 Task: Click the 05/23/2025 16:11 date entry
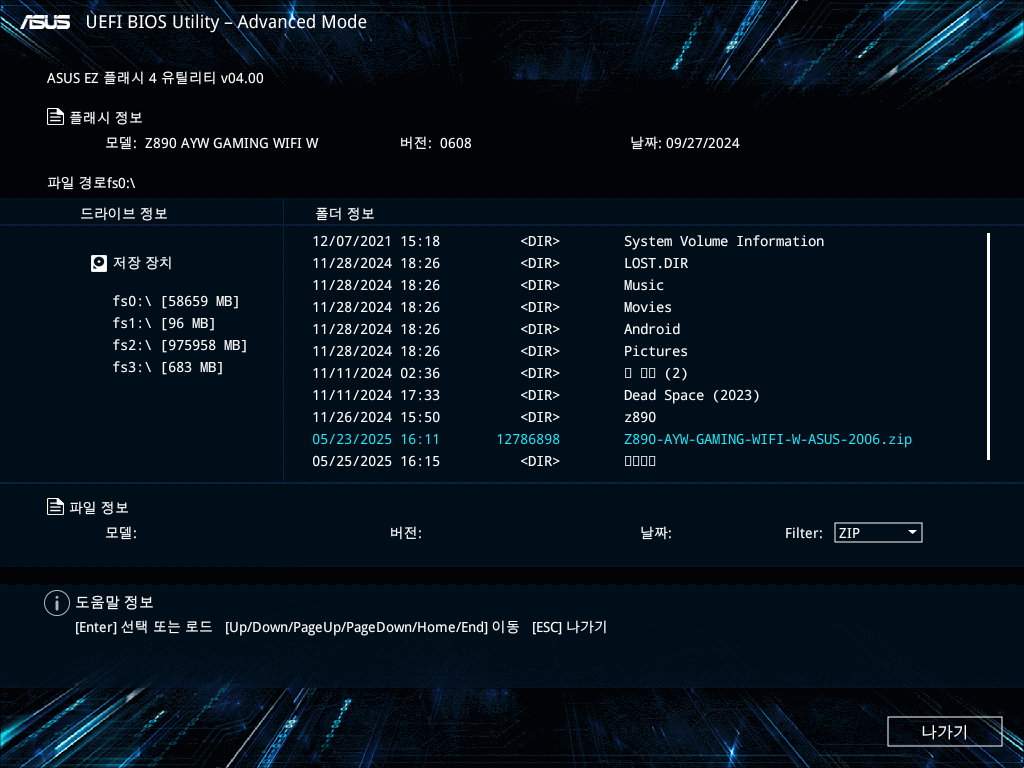pos(376,440)
